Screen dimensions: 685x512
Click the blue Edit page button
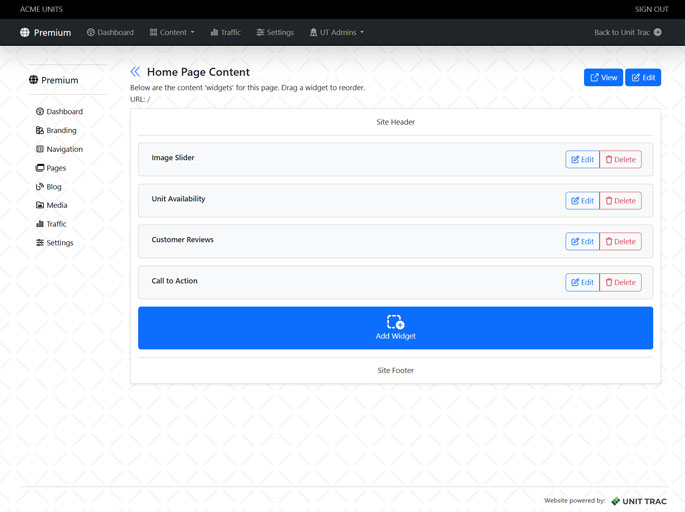[643, 77]
